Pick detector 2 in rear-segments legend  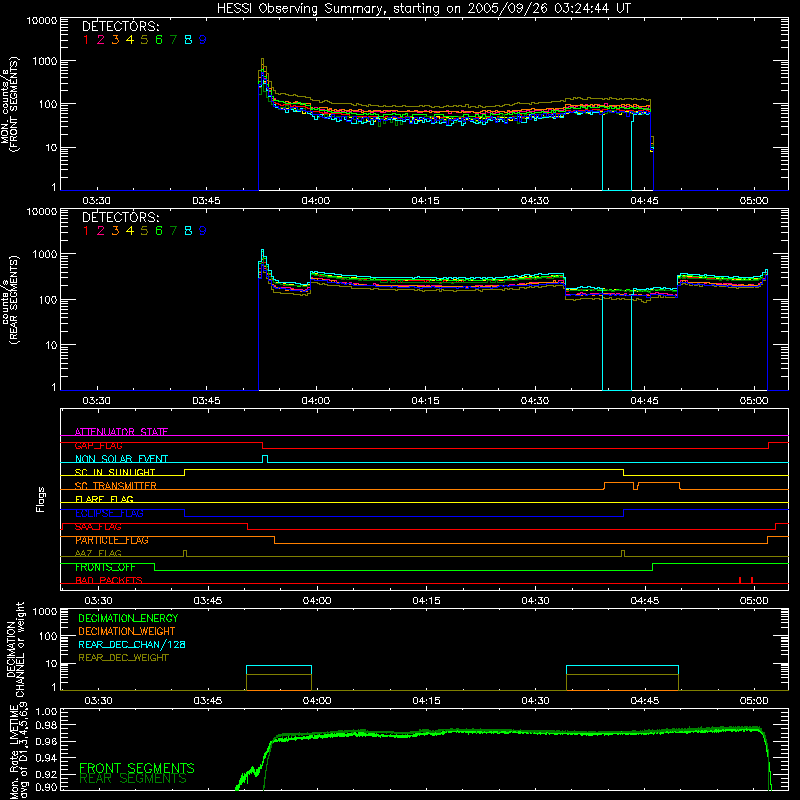coord(101,231)
